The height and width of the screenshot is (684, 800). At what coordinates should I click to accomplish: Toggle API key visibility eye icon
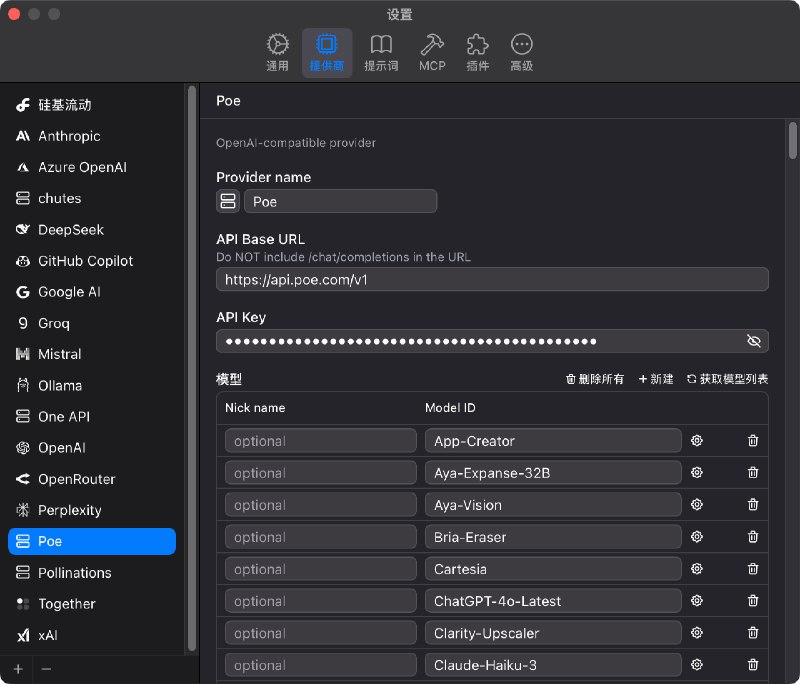coord(754,341)
